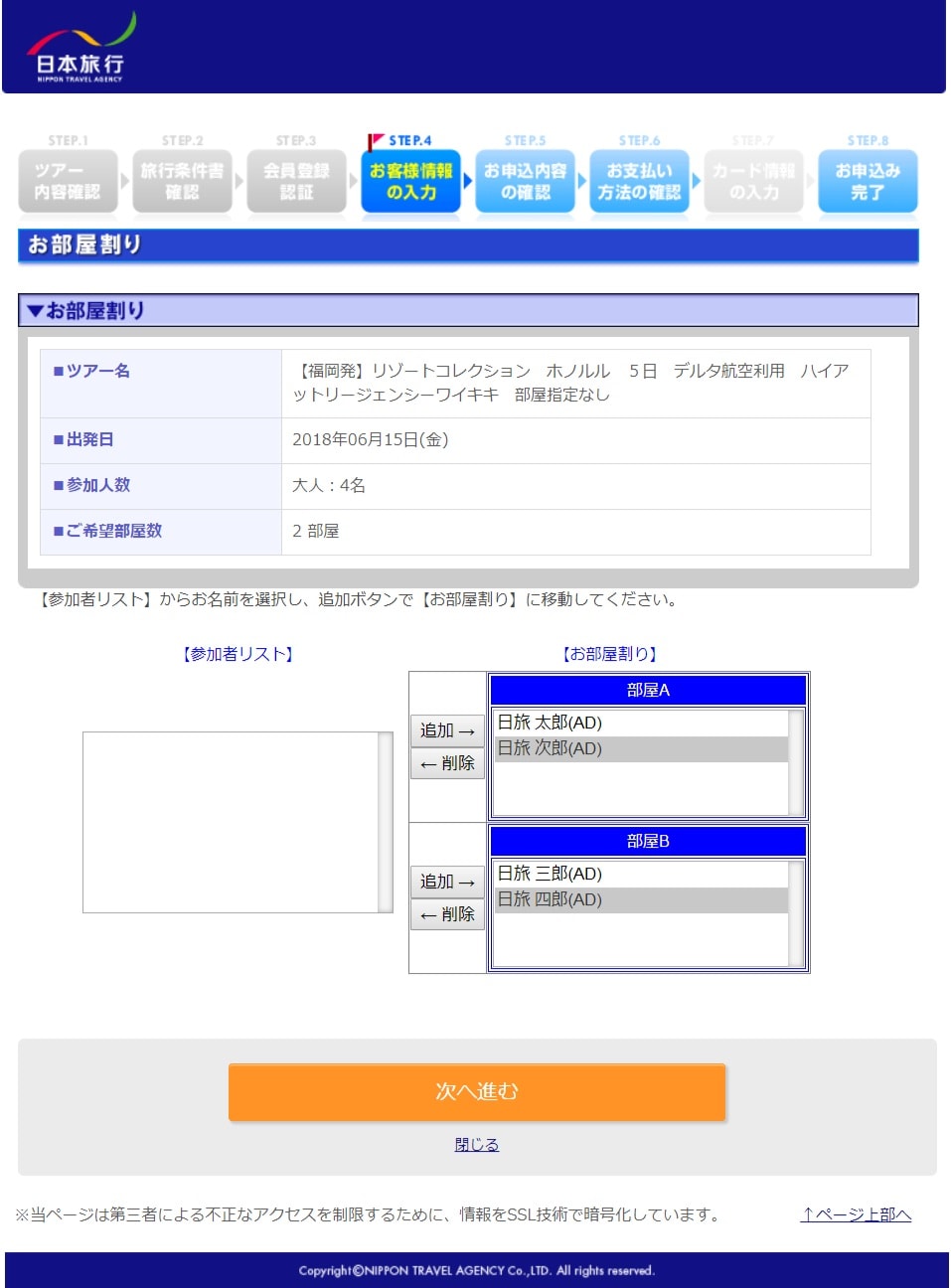Select Step 4 customer information input
Screen dimensions: 951x1288
coord(410,181)
